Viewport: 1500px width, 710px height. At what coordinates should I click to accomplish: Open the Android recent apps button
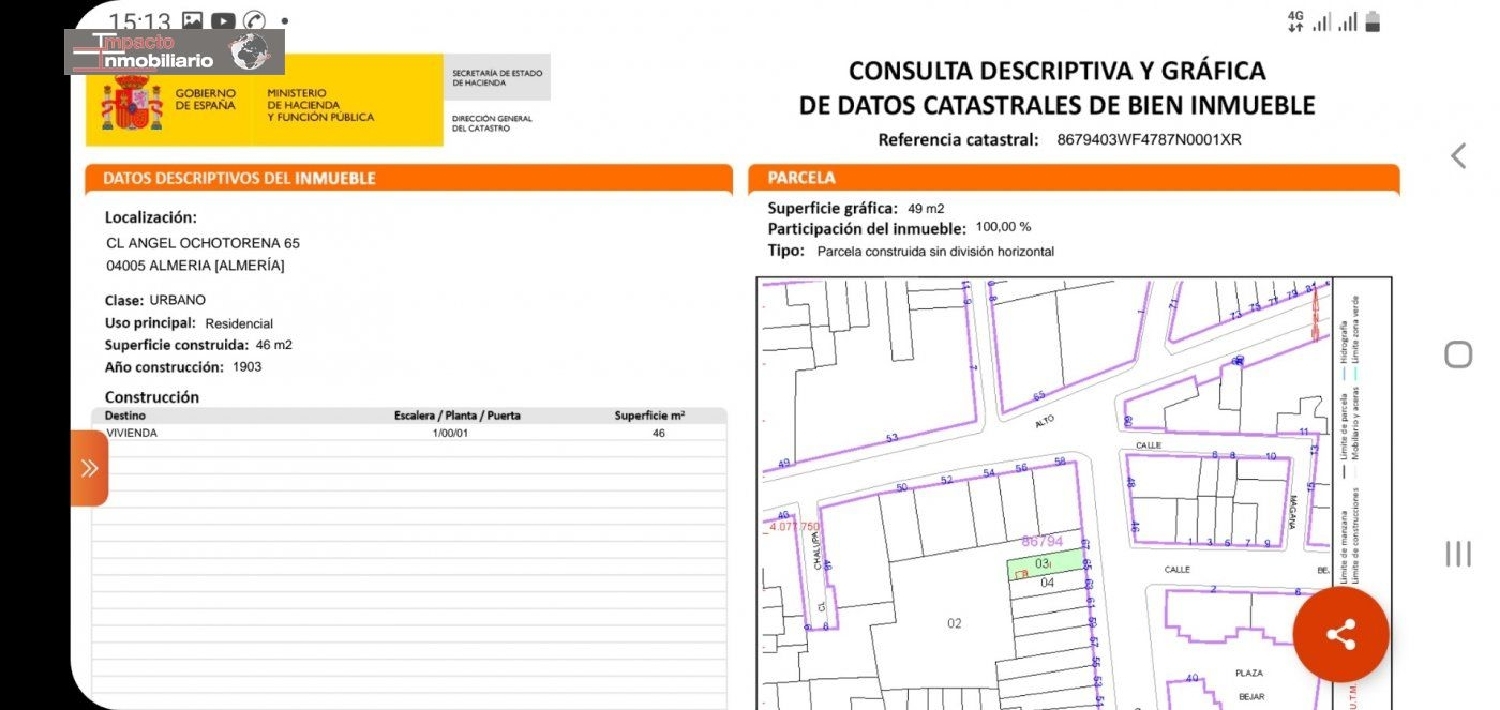tap(1458, 553)
